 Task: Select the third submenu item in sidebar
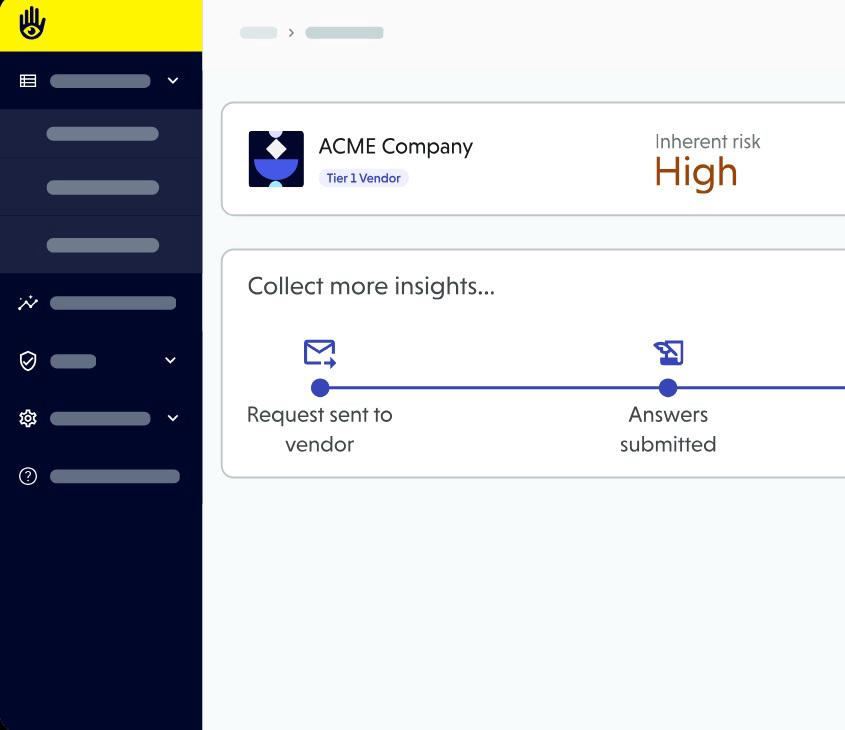[x=102, y=246]
